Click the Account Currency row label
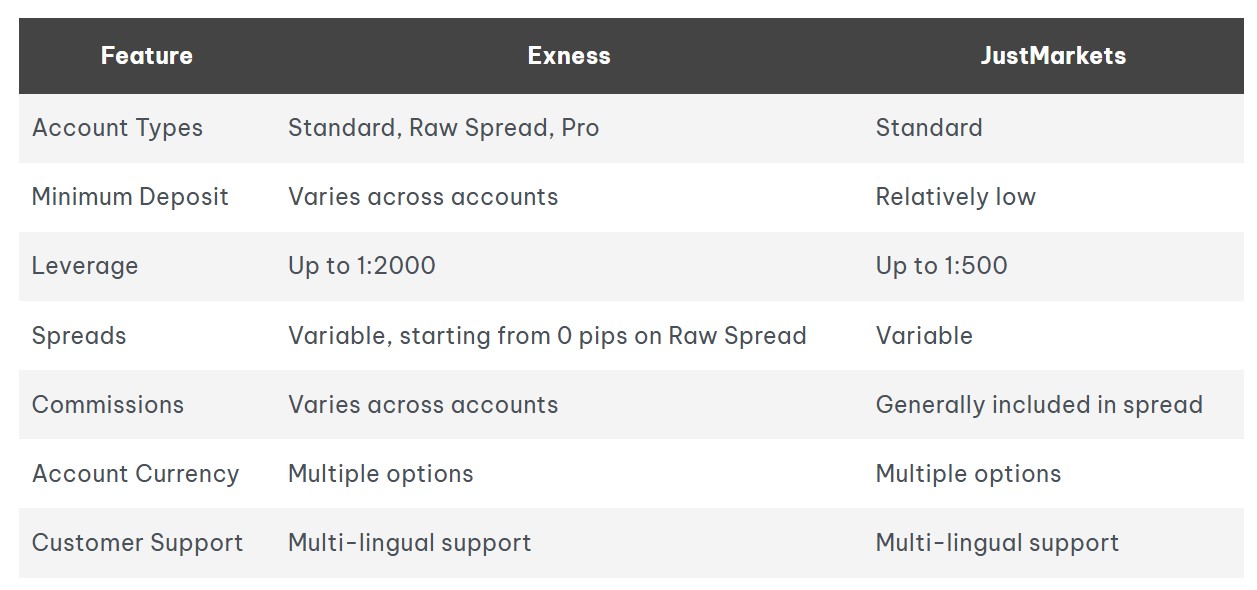This screenshot has height=590, width=1257. 135,474
